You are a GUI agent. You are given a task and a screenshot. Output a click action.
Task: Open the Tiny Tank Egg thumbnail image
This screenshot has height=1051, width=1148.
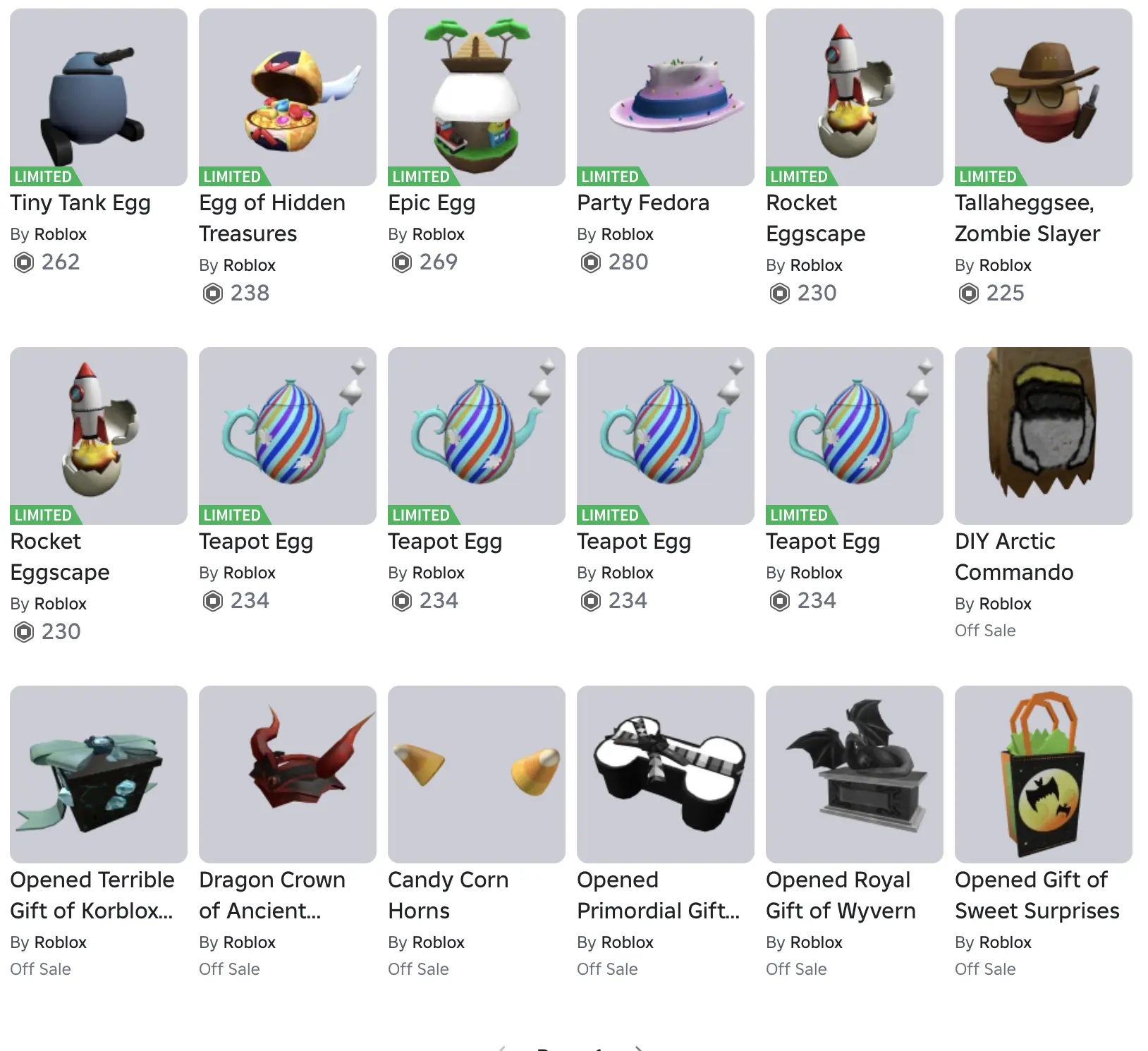[99, 97]
